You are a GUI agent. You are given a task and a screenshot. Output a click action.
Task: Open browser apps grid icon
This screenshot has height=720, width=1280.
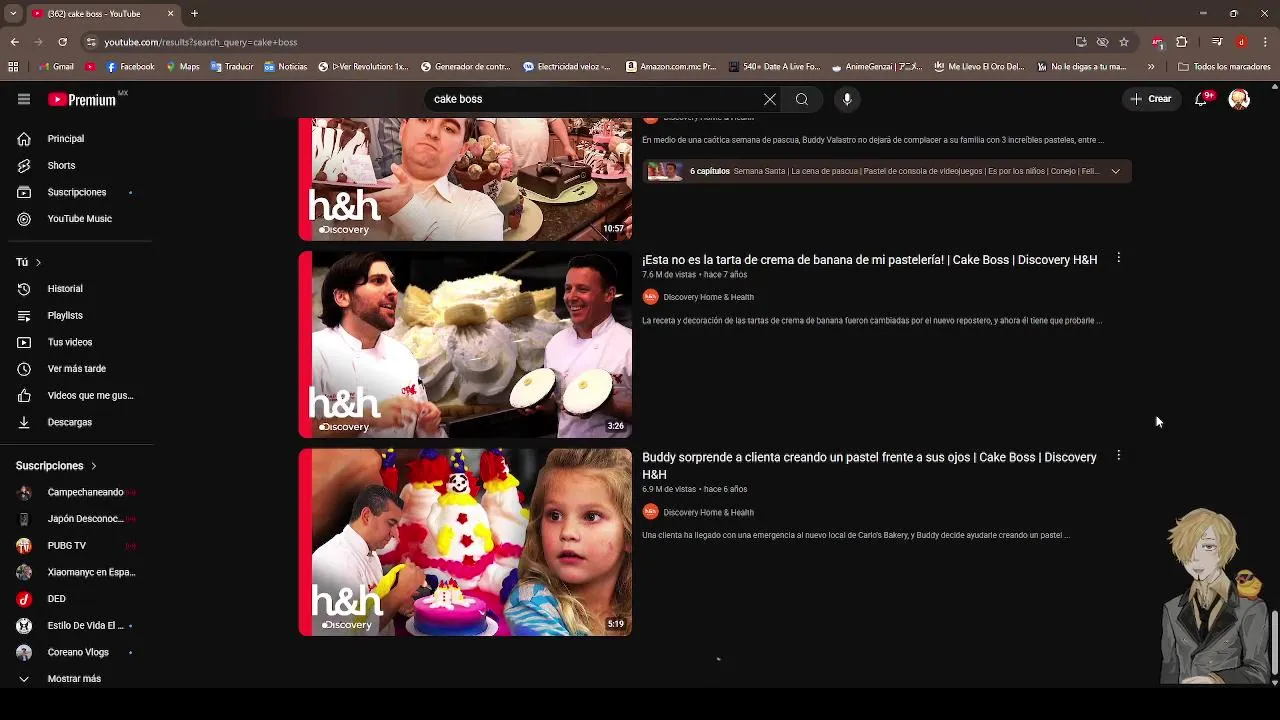pyautogui.click(x=13, y=67)
